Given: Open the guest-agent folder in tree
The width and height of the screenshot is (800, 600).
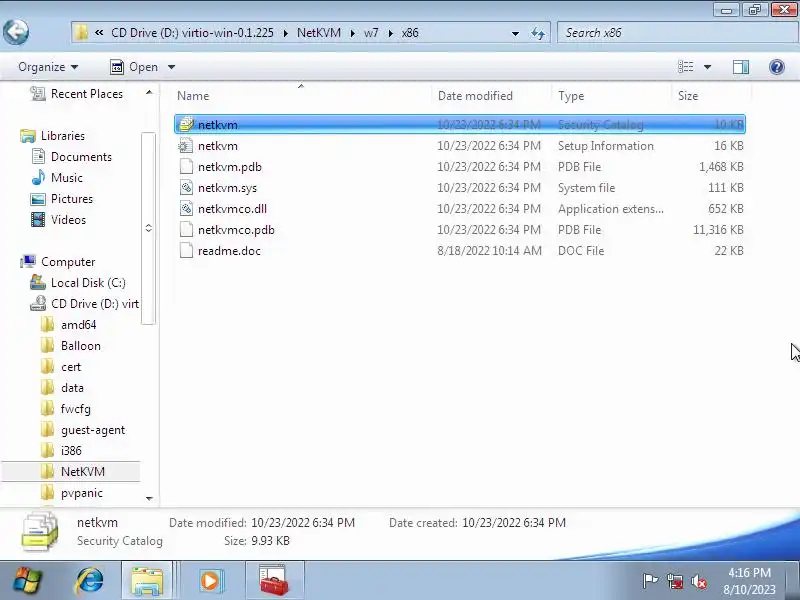Looking at the screenshot, I should [93, 430].
